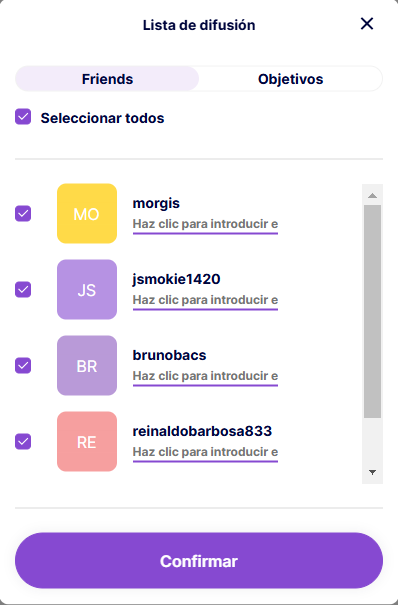The image size is (398, 605).
Task: Uncheck the morgis checkbox
Action: click(x=23, y=213)
